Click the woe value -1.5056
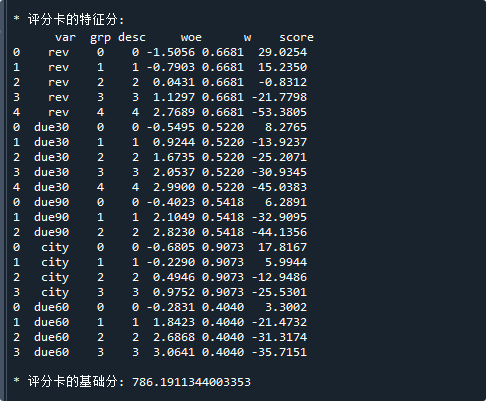This screenshot has width=486, height=401. (x=171, y=52)
